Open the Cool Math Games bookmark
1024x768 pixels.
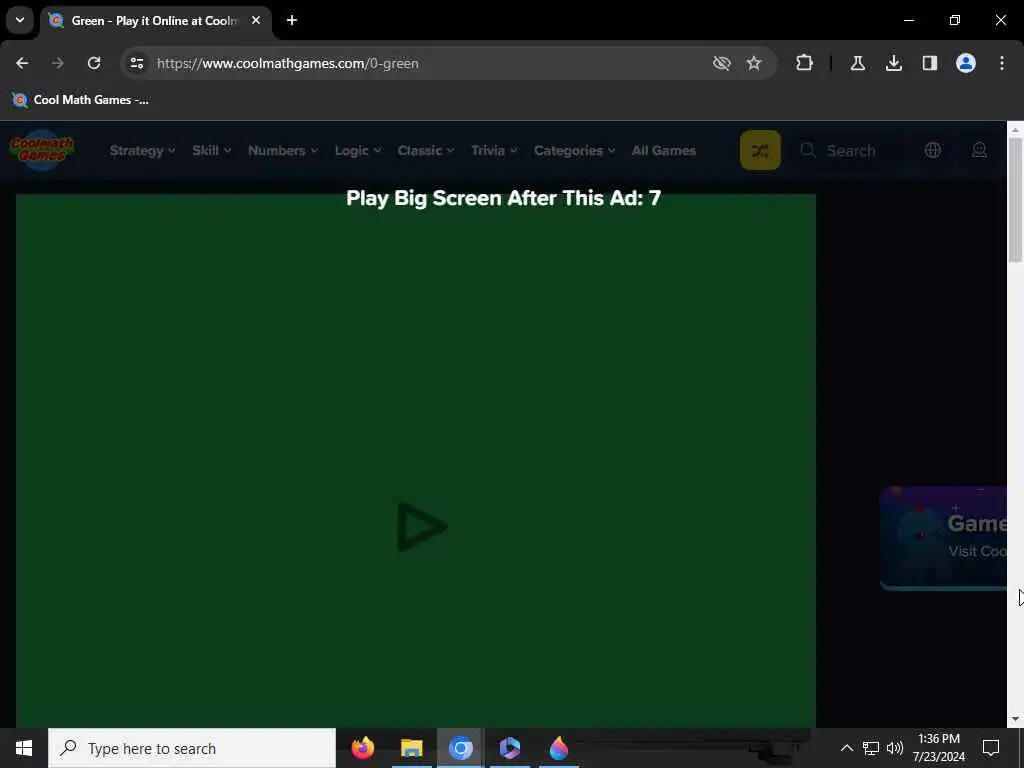pos(81,100)
